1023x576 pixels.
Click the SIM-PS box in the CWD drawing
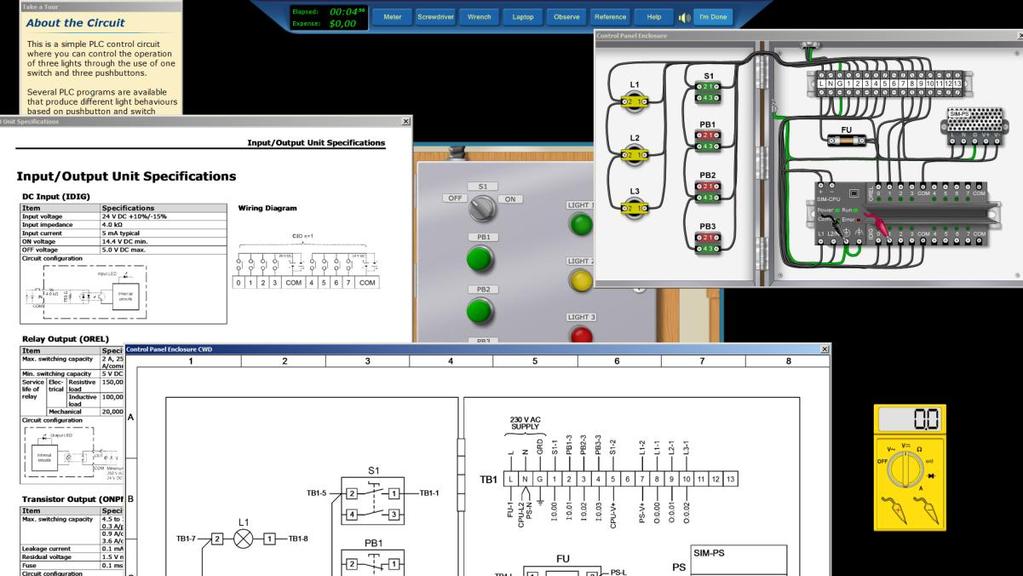point(739,561)
